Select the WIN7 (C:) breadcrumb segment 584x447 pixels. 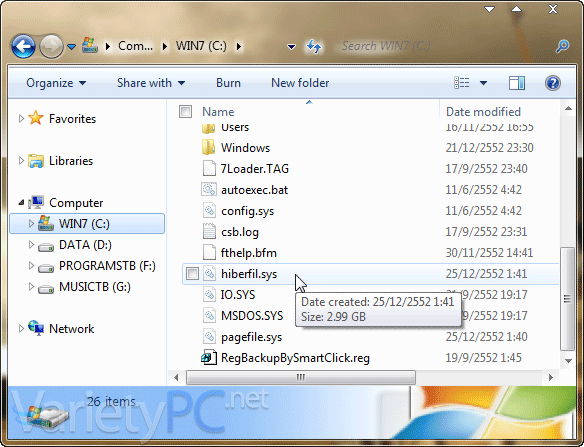201,46
